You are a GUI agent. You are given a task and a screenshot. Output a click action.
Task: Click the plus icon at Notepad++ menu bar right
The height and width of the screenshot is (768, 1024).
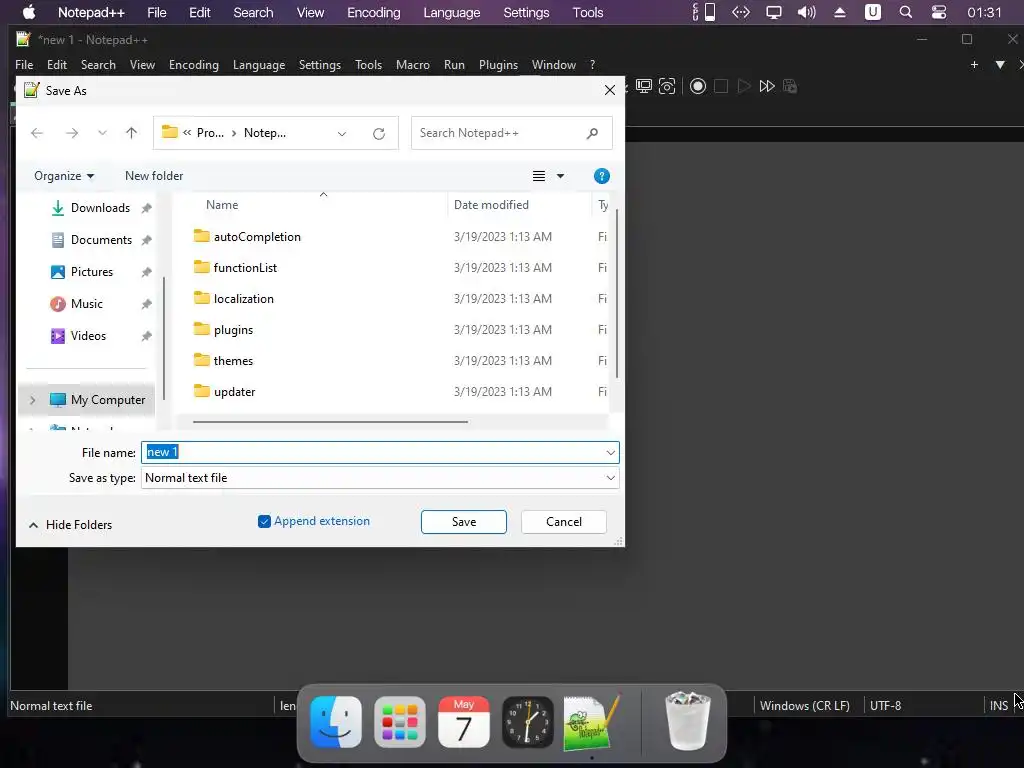click(974, 65)
